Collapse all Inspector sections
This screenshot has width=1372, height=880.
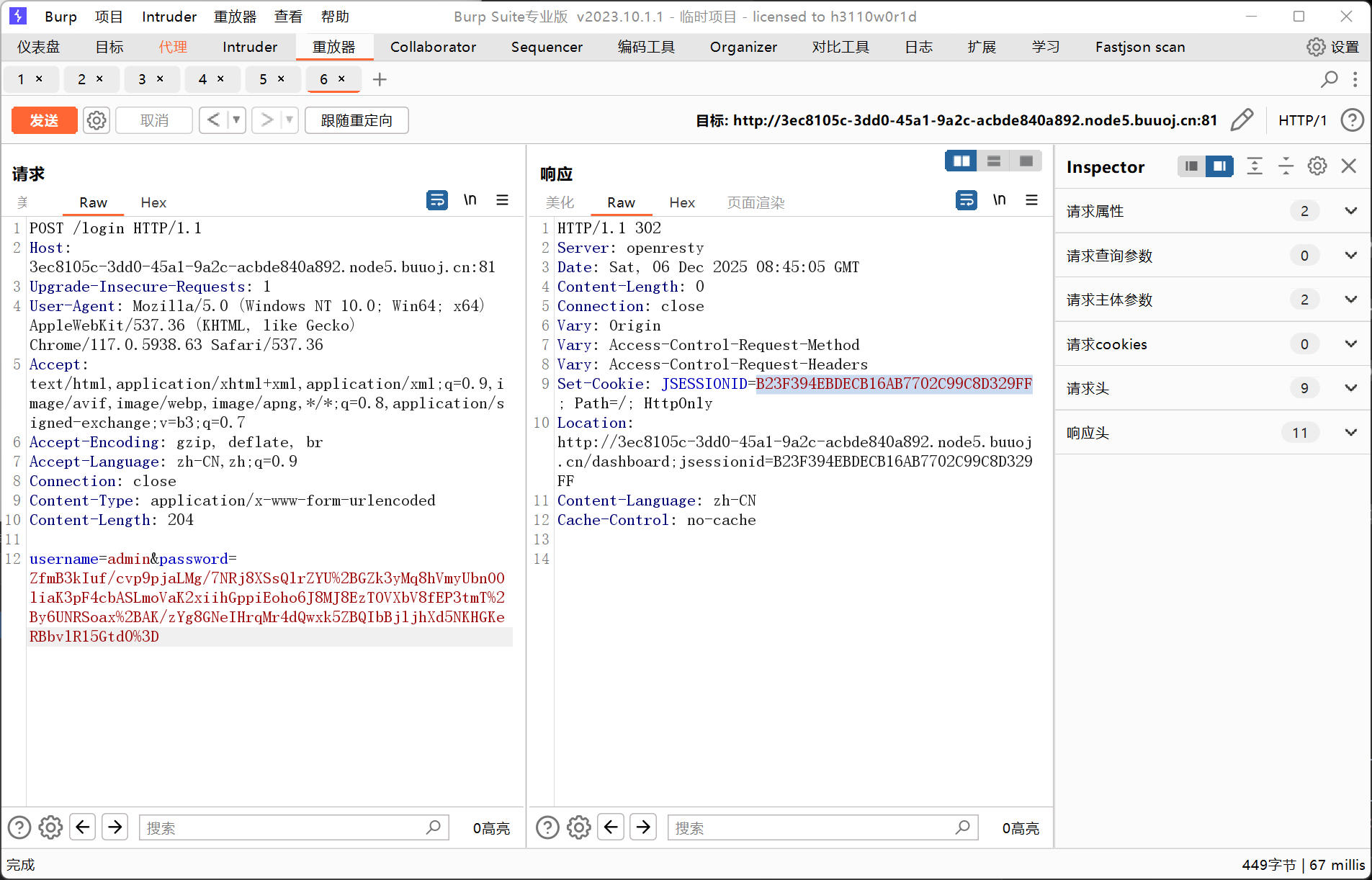tap(1286, 166)
